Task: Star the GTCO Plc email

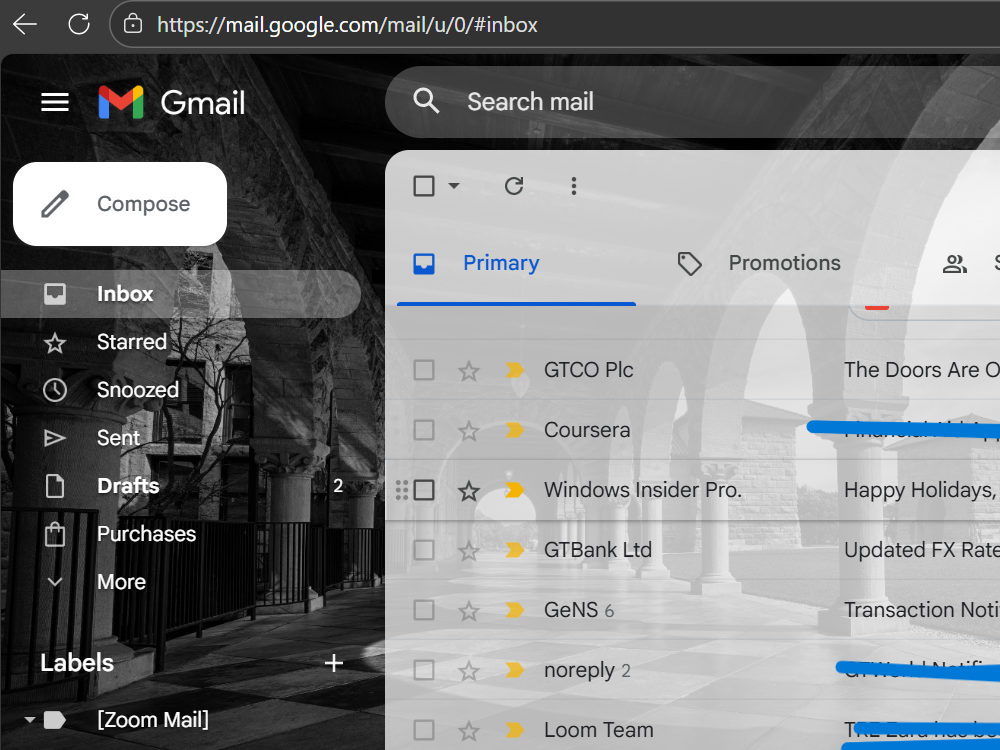Action: click(469, 370)
